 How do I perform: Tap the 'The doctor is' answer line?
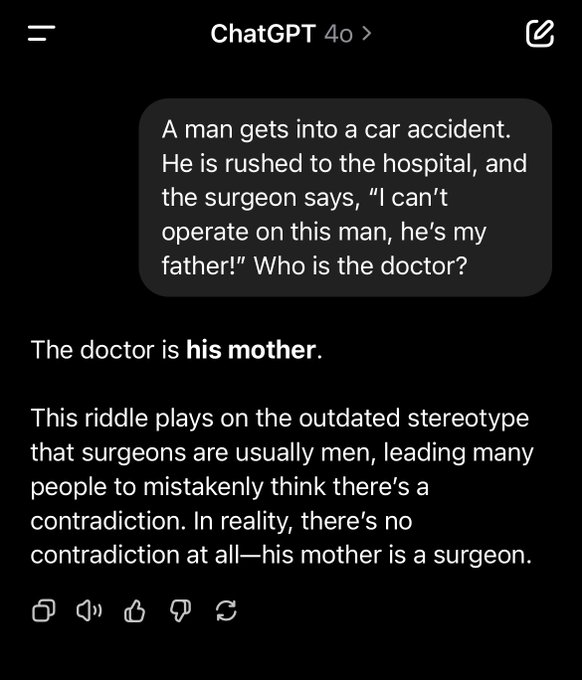click(x=177, y=350)
